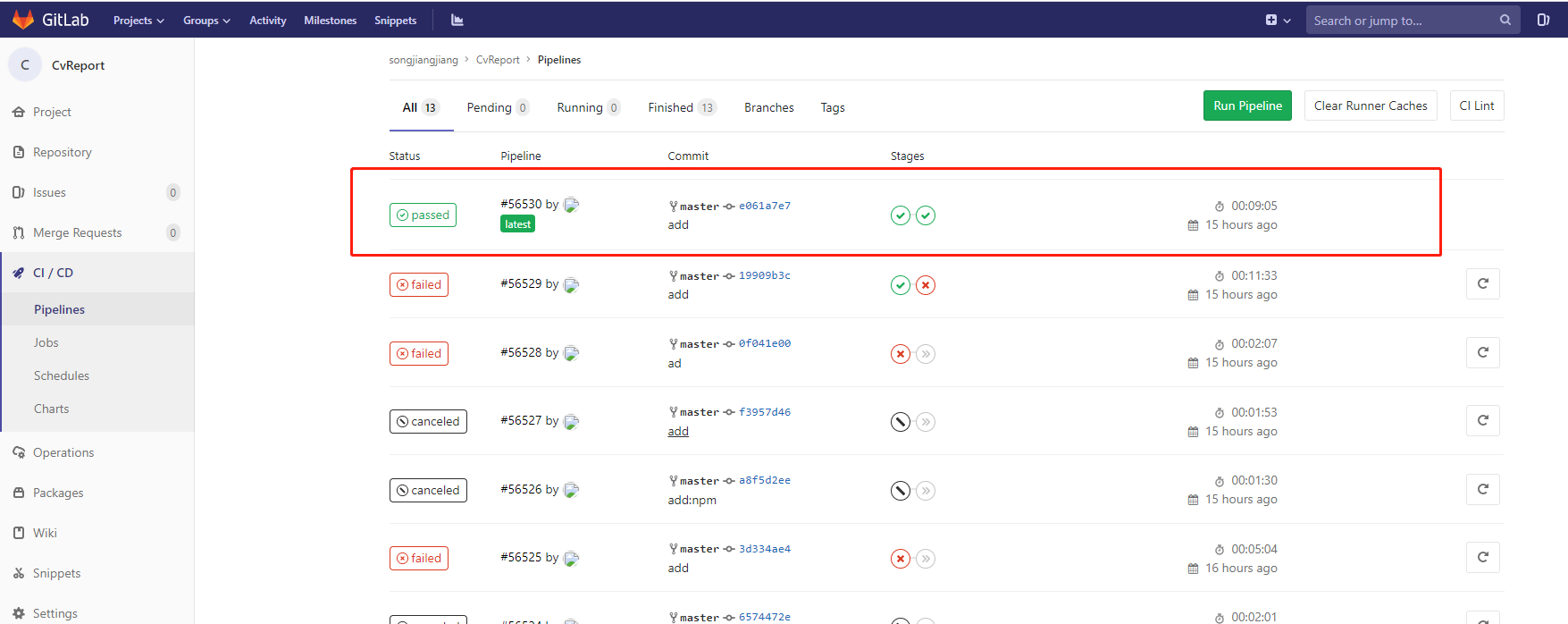Image resolution: width=1568 pixels, height=624 pixels.
Task: Open the new item plus dropdown
Action: [x=1278, y=20]
